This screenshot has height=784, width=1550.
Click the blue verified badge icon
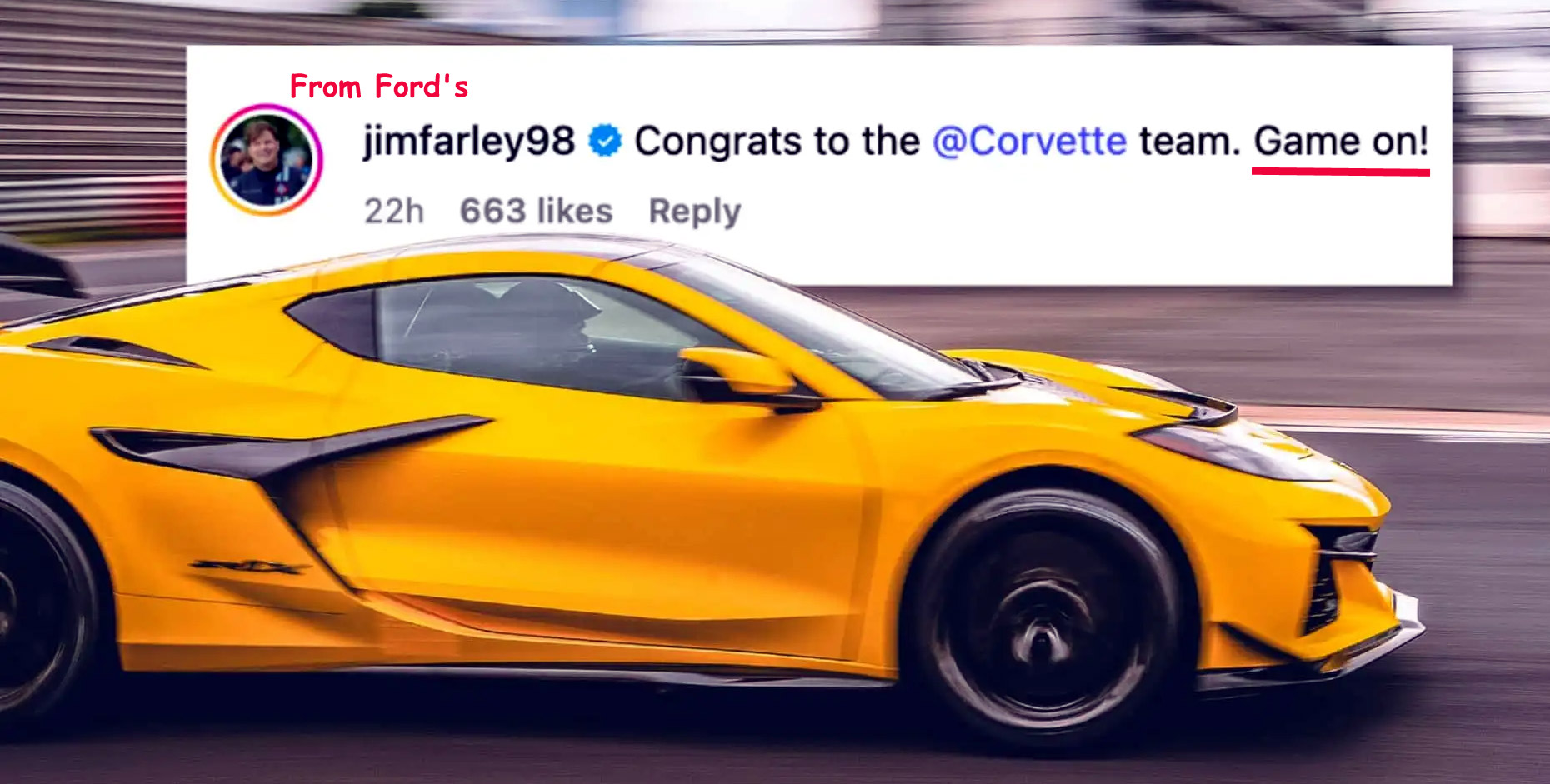click(x=605, y=141)
